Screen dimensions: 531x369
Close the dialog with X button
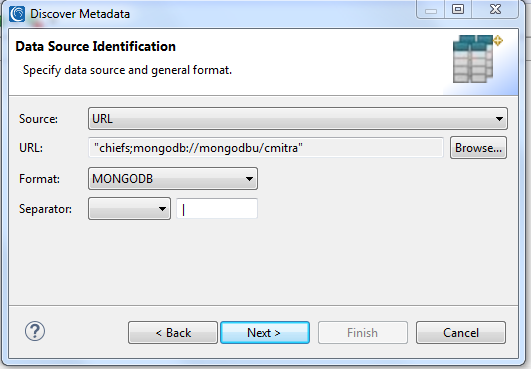coord(495,9)
